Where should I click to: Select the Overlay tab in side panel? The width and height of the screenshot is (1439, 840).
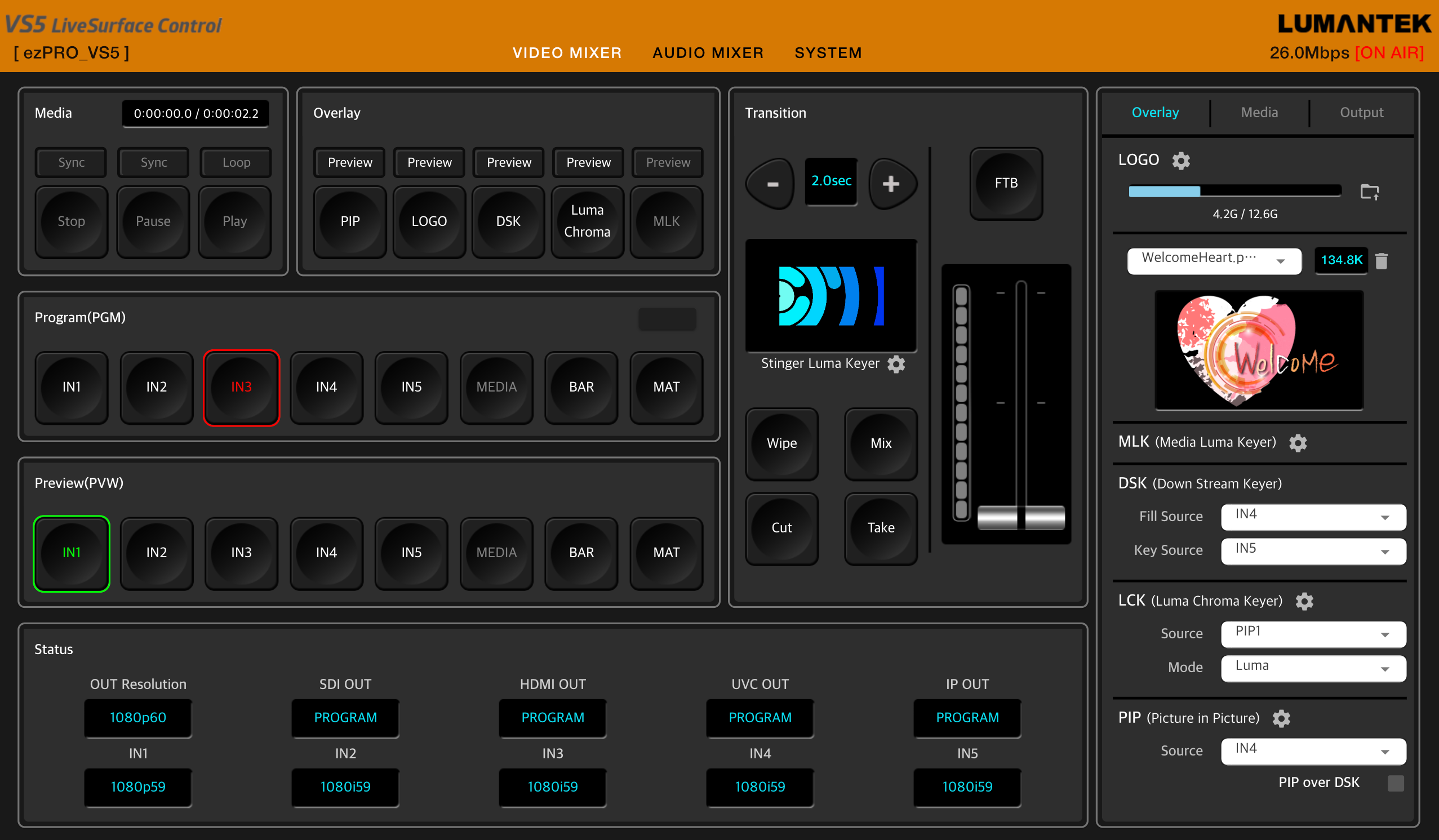(1154, 113)
